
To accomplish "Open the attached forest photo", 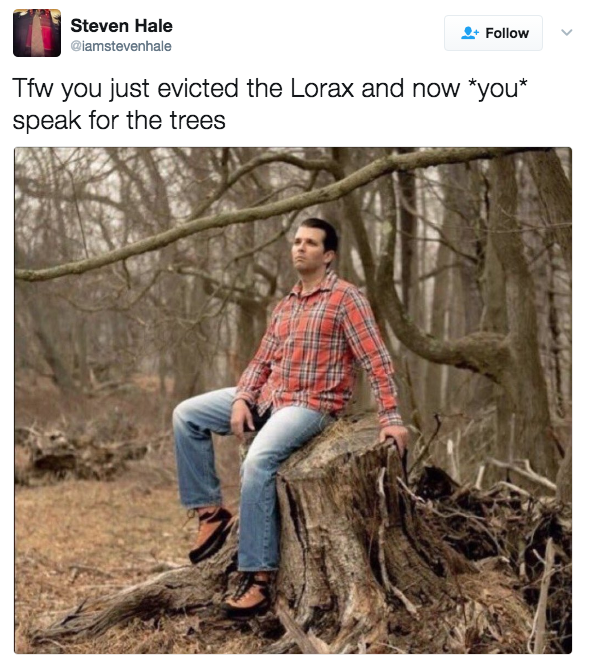I will coord(293,401).
